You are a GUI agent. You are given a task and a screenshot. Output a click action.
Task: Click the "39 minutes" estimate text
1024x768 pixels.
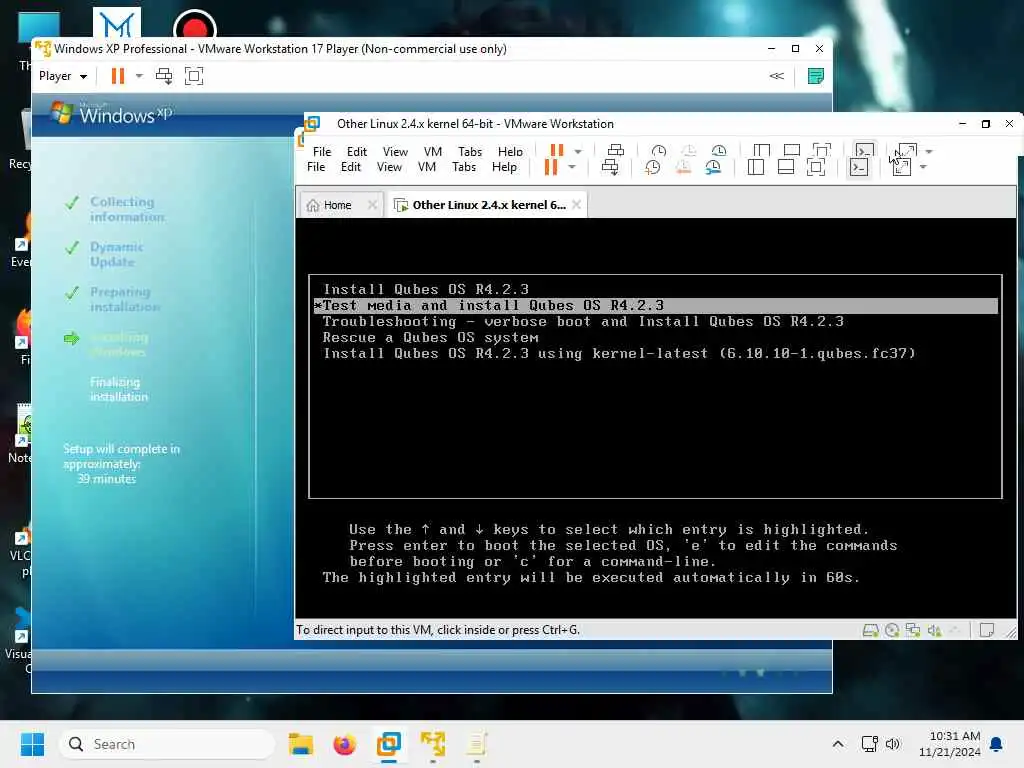(x=107, y=479)
